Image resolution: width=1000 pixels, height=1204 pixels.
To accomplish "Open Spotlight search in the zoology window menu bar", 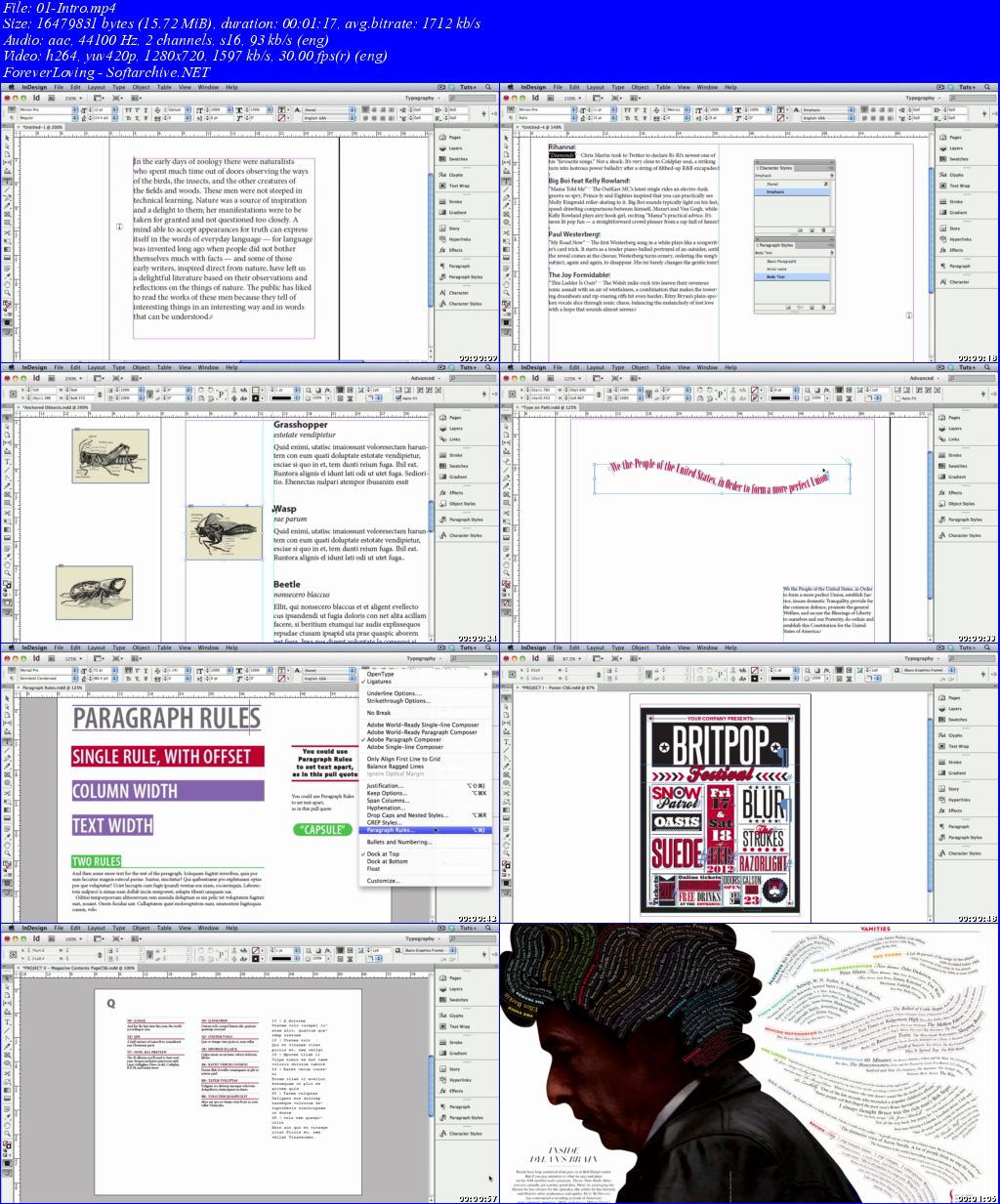I will (488, 87).
